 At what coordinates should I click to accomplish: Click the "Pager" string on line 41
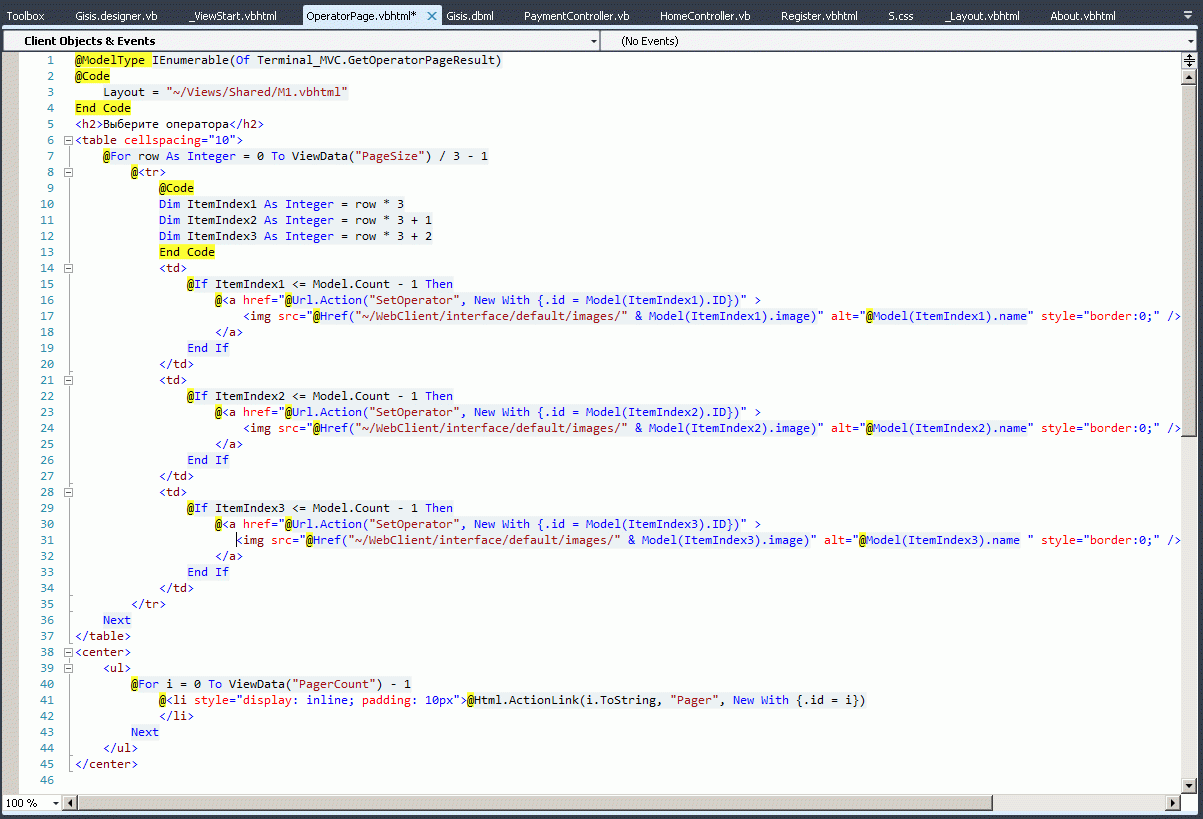(694, 700)
